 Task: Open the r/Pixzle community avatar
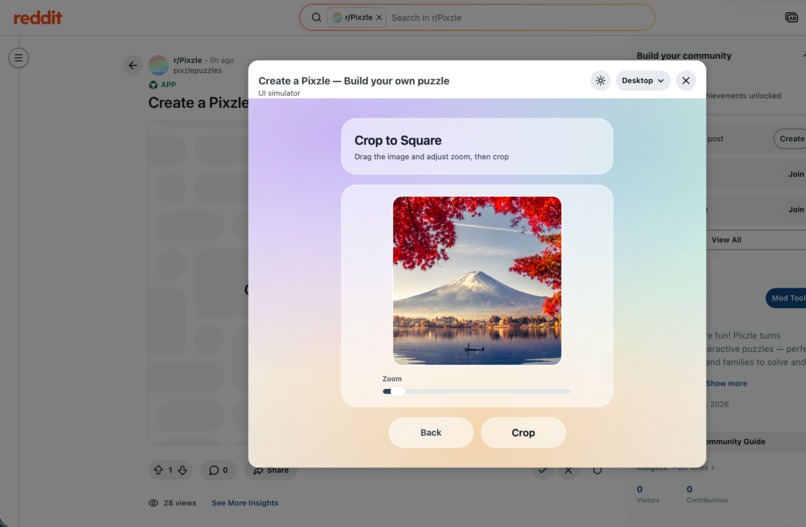(x=158, y=65)
